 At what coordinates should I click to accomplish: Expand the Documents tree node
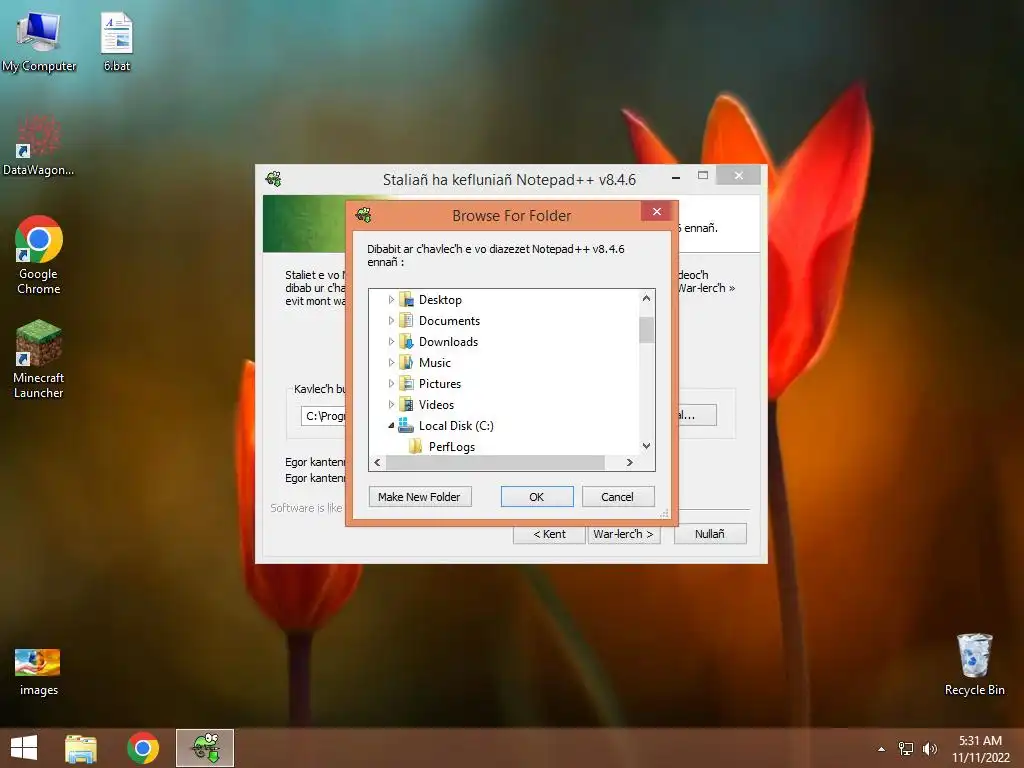(x=391, y=321)
